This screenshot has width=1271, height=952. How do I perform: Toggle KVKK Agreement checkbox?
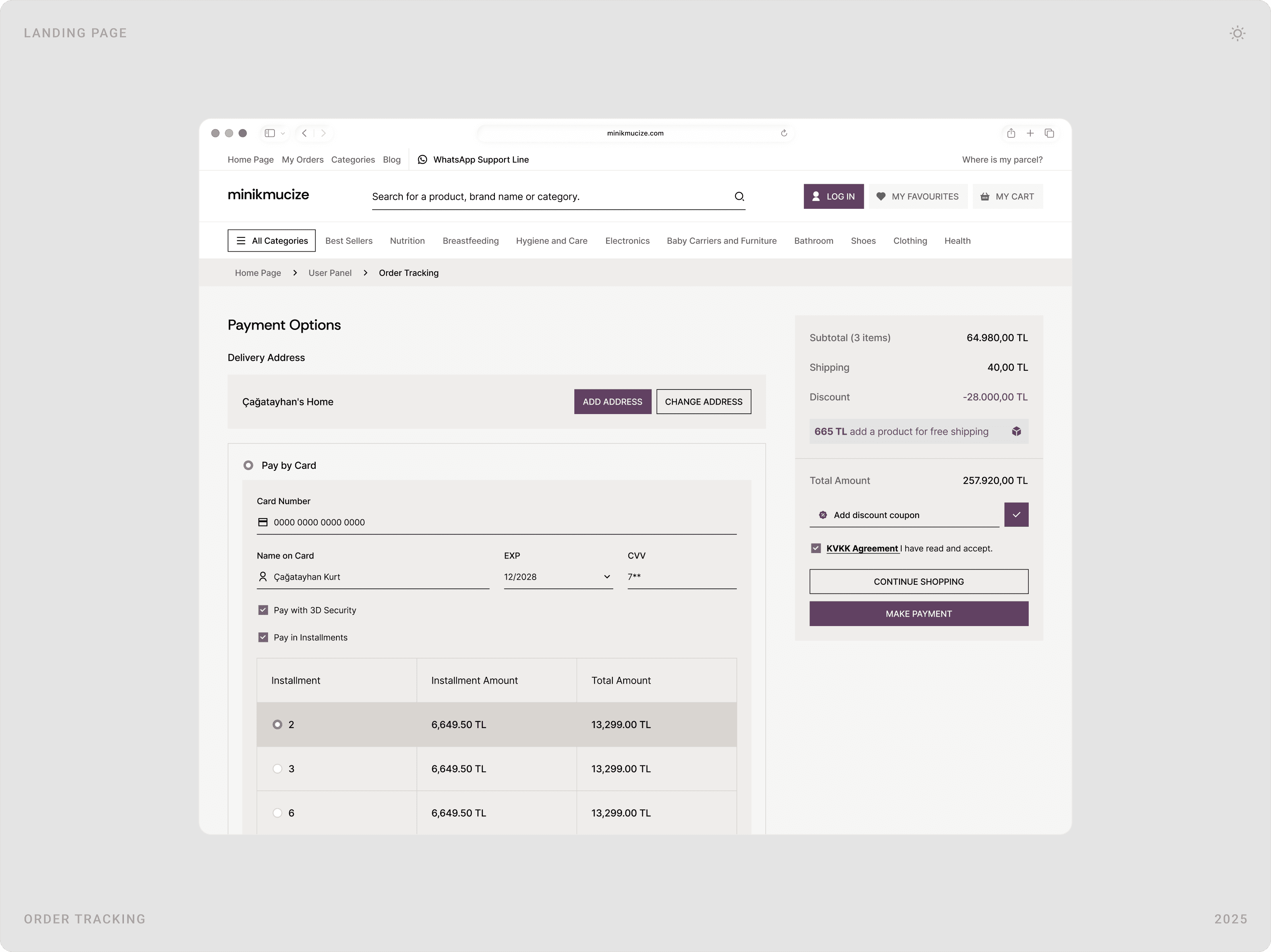coord(816,548)
